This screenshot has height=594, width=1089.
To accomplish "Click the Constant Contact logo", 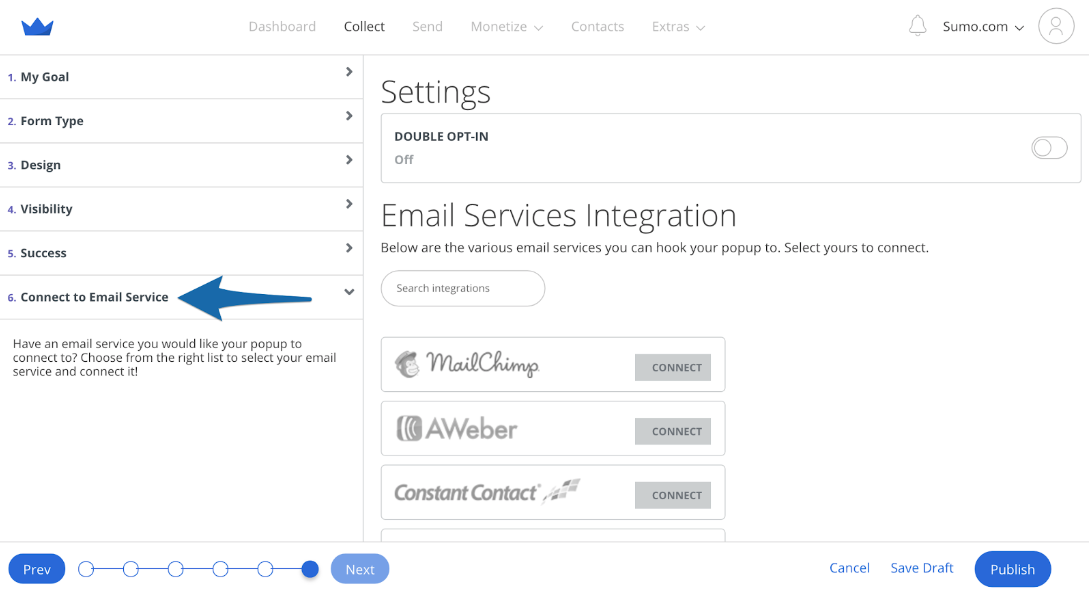I will click(487, 492).
